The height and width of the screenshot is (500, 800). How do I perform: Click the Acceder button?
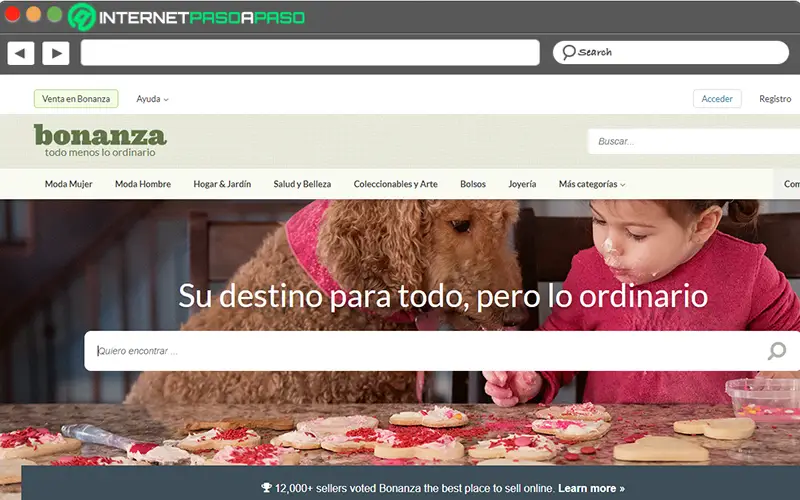coord(717,99)
